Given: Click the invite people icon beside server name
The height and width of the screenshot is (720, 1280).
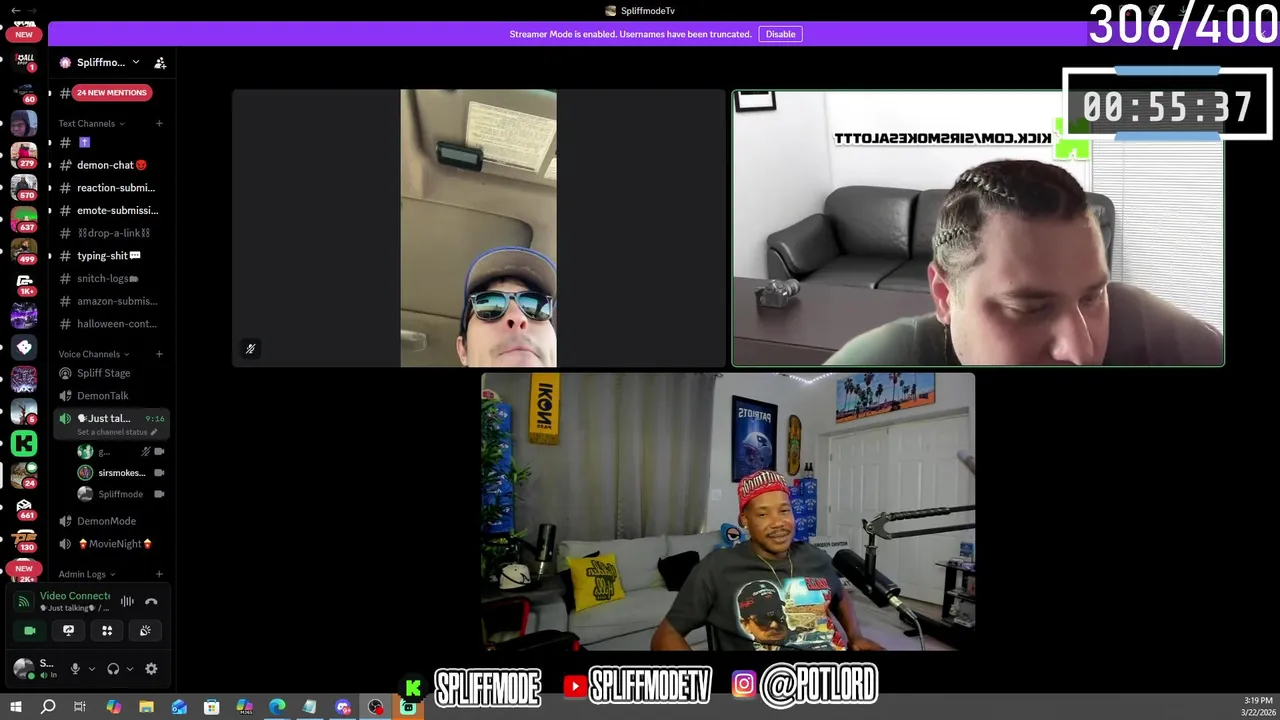Looking at the screenshot, I should (x=160, y=63).
